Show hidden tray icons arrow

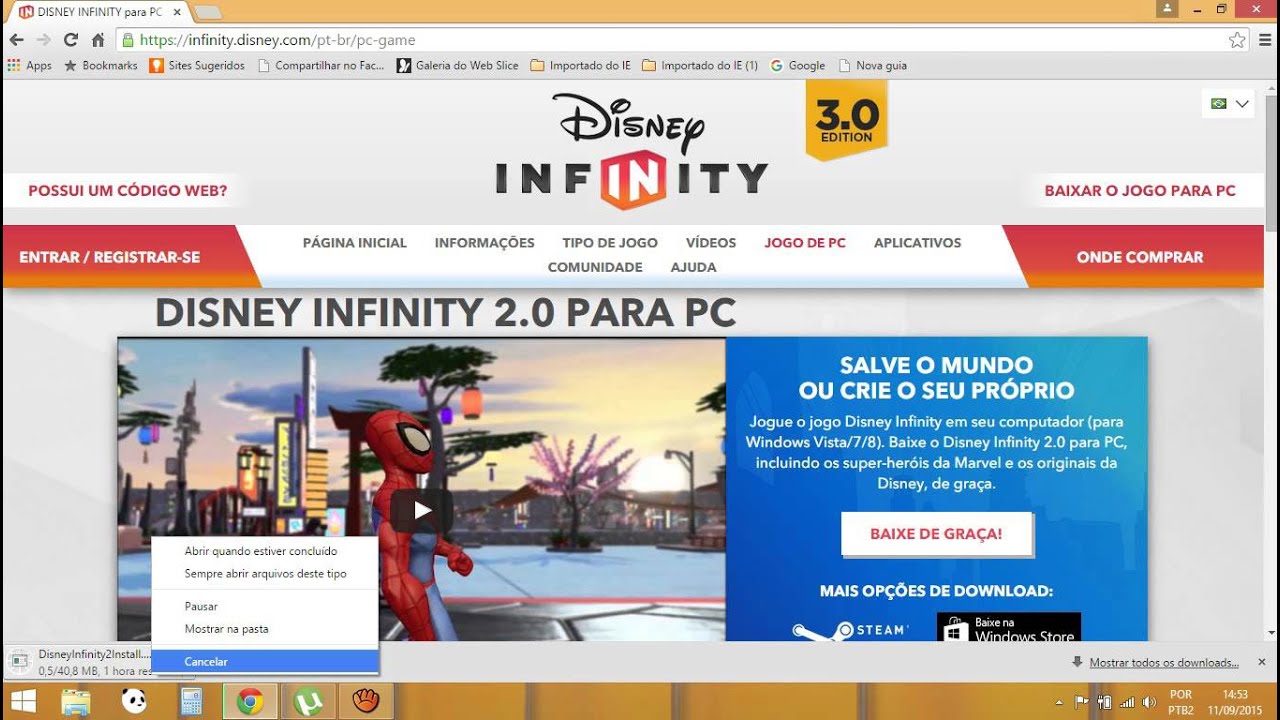point(1059,702)
